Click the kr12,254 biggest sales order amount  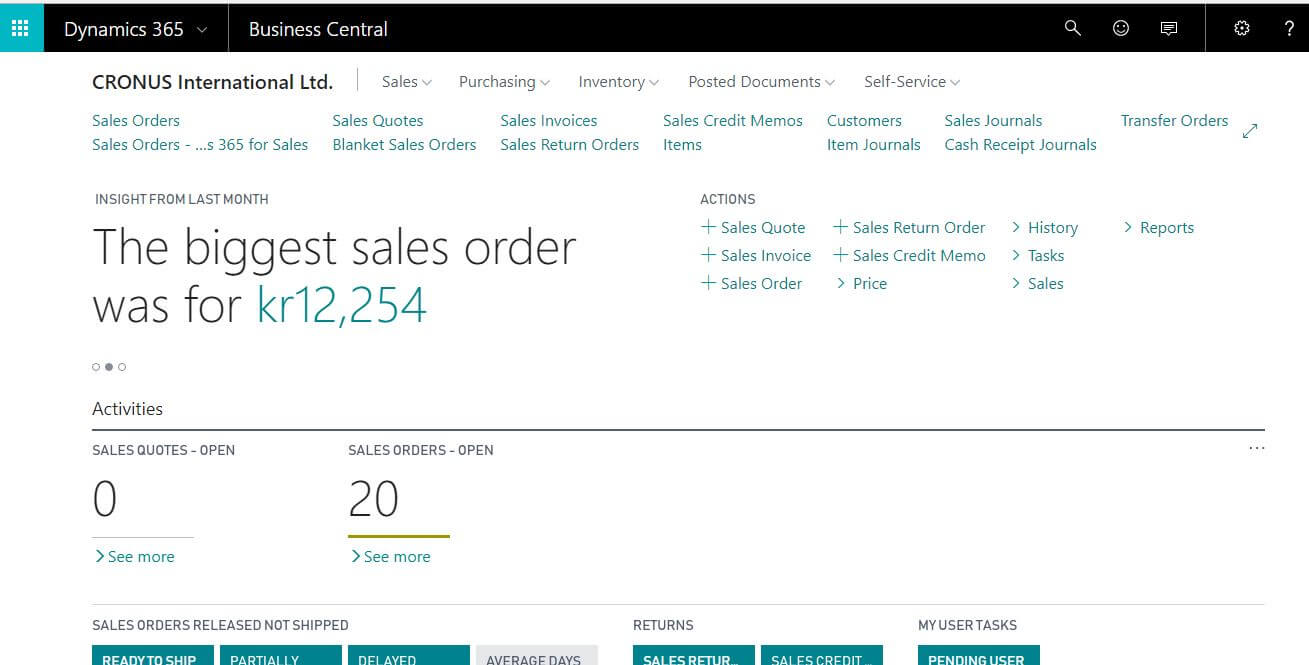tap(342, 305)
